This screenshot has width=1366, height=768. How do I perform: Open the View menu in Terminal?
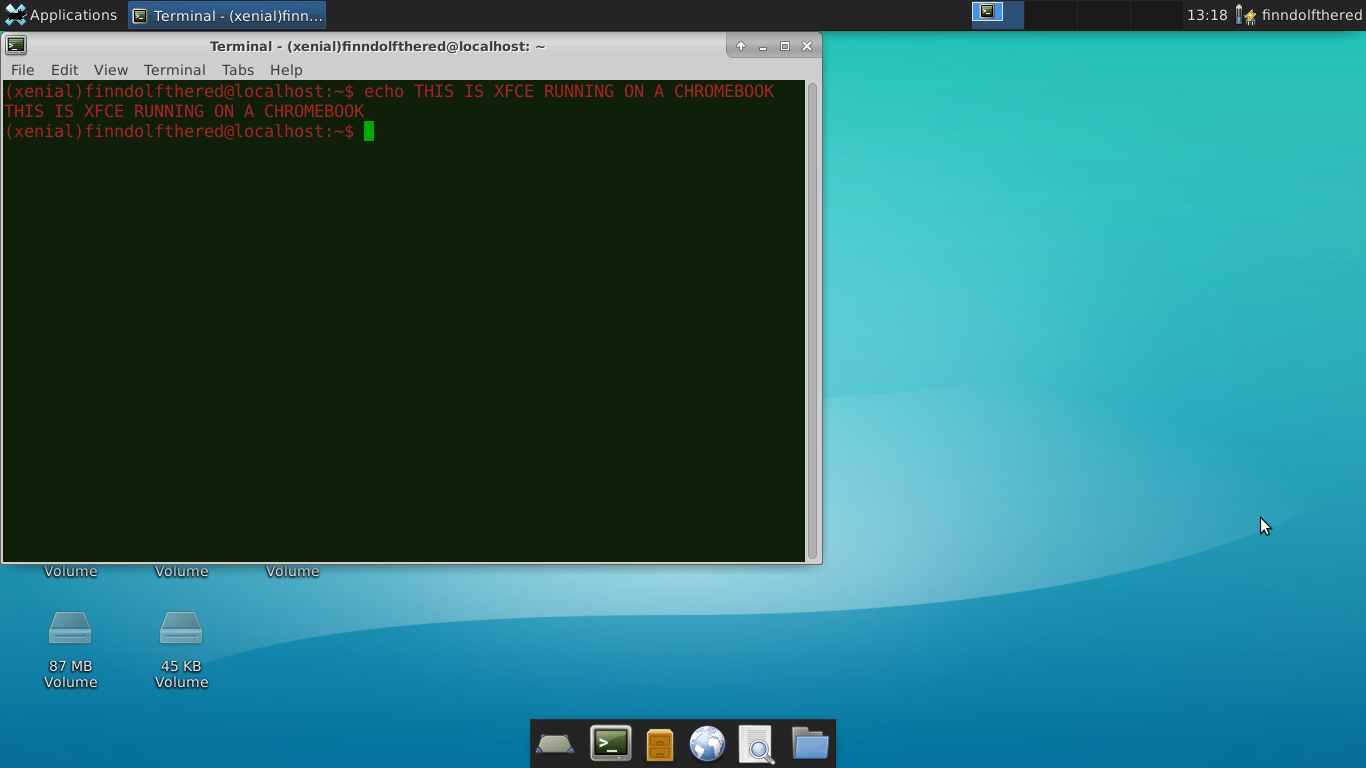pos(110,69)
